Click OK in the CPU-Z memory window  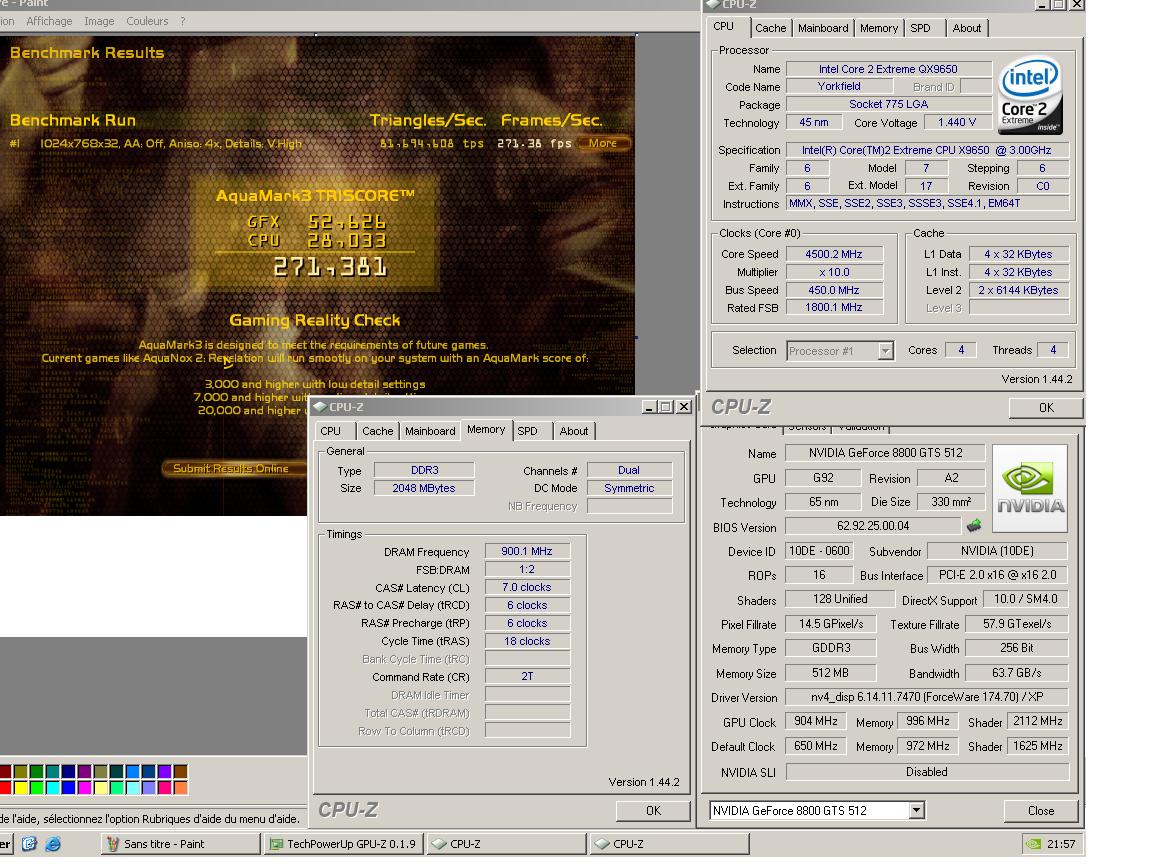pos(653,810)
